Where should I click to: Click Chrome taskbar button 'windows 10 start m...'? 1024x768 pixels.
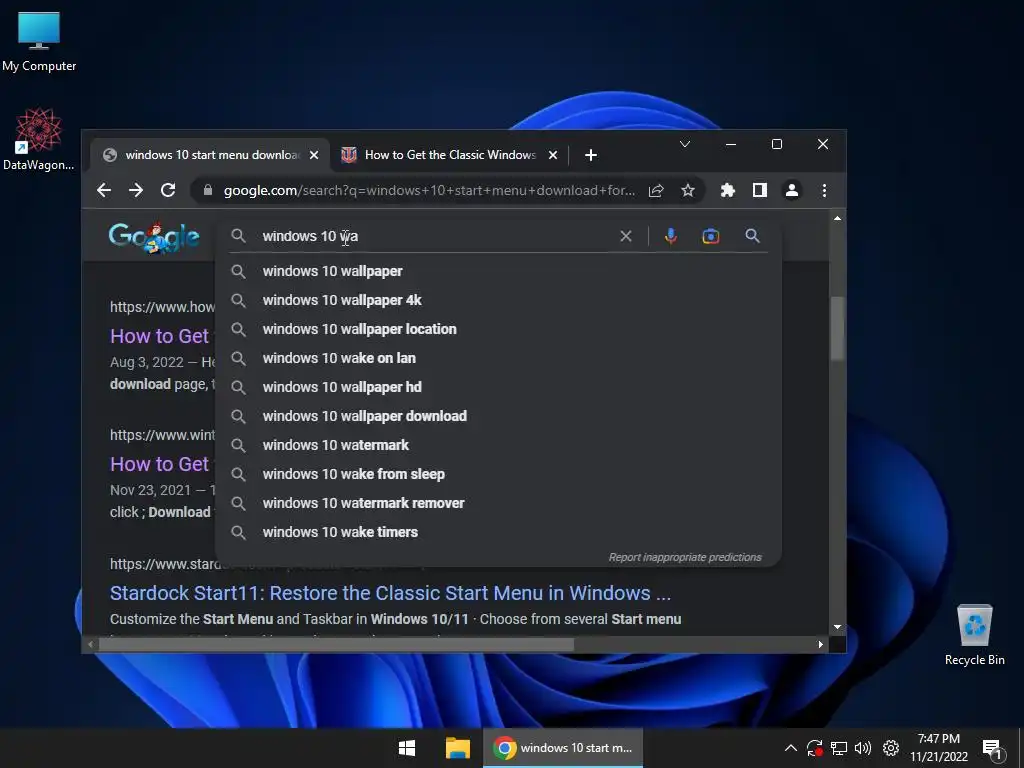pyautogui.click(x=563, y=748)
